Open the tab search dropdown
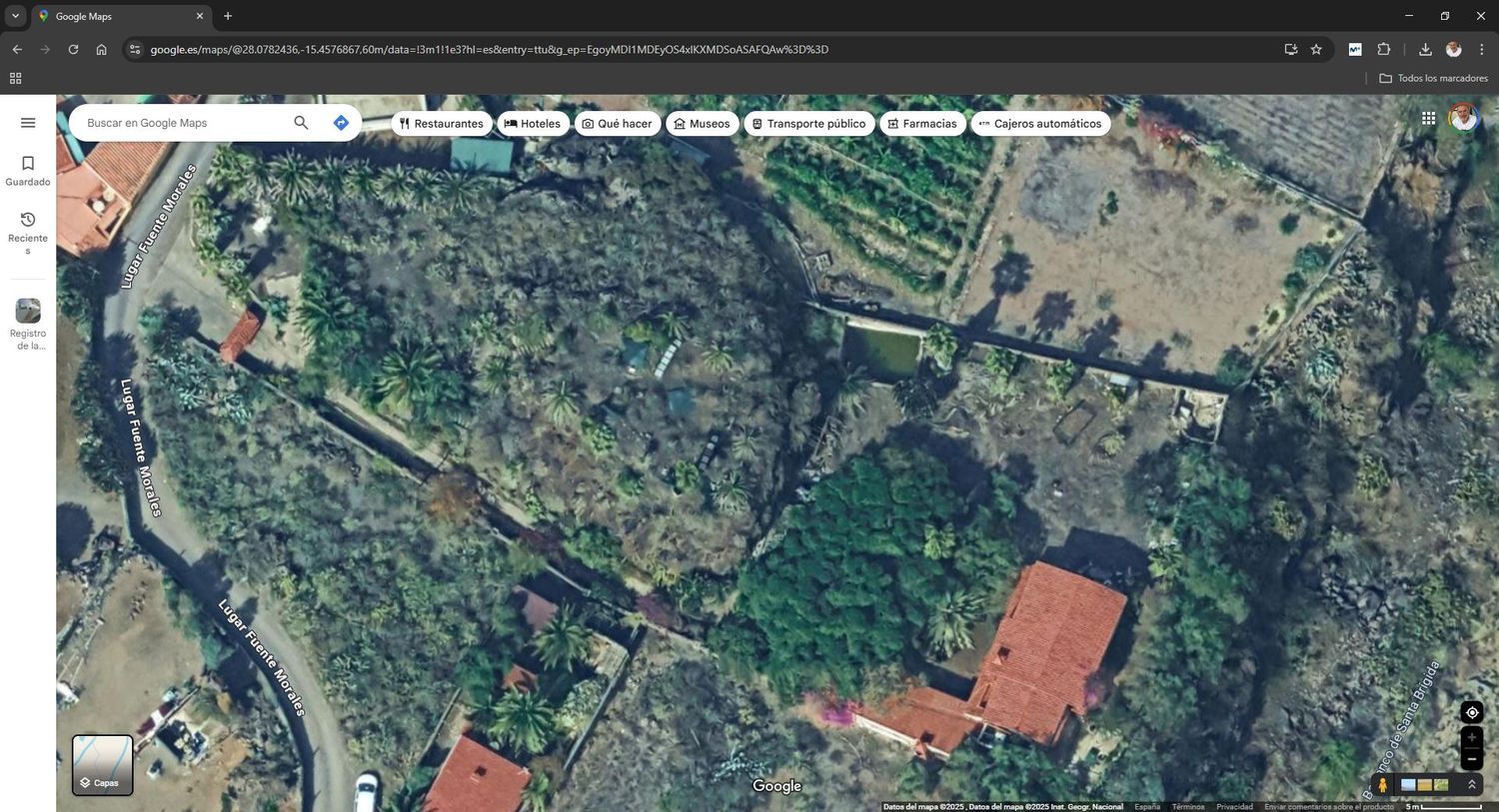1499x812 pixels. 15,16
